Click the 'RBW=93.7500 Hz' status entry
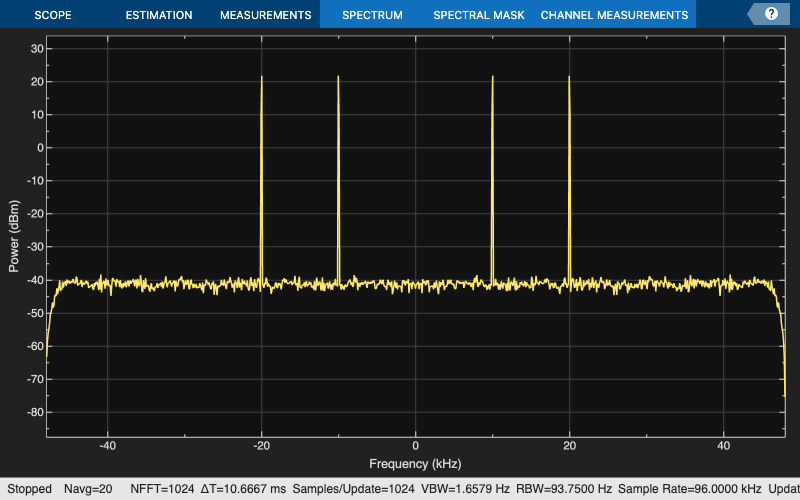 click(564, 489)
